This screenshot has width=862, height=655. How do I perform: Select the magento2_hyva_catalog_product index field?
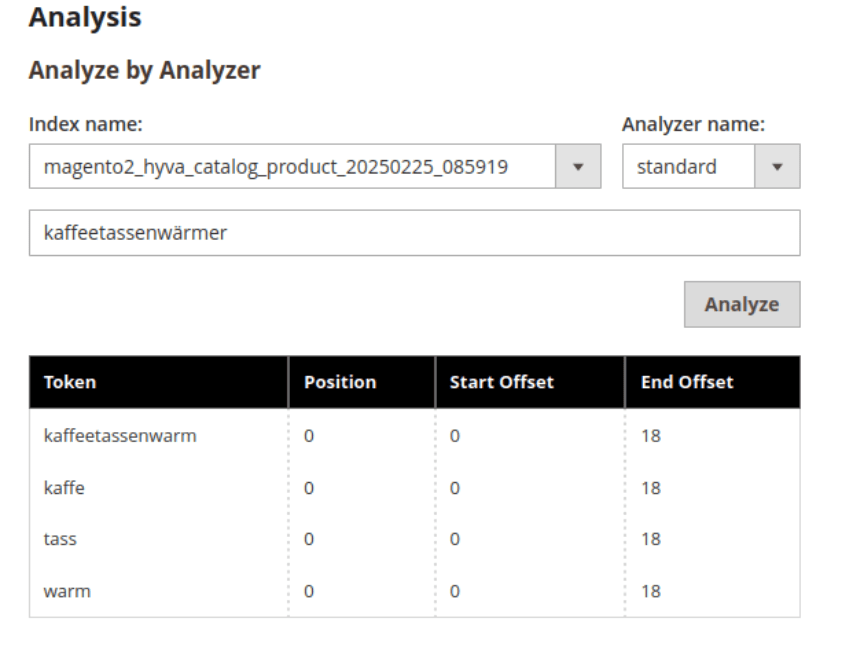292,167
